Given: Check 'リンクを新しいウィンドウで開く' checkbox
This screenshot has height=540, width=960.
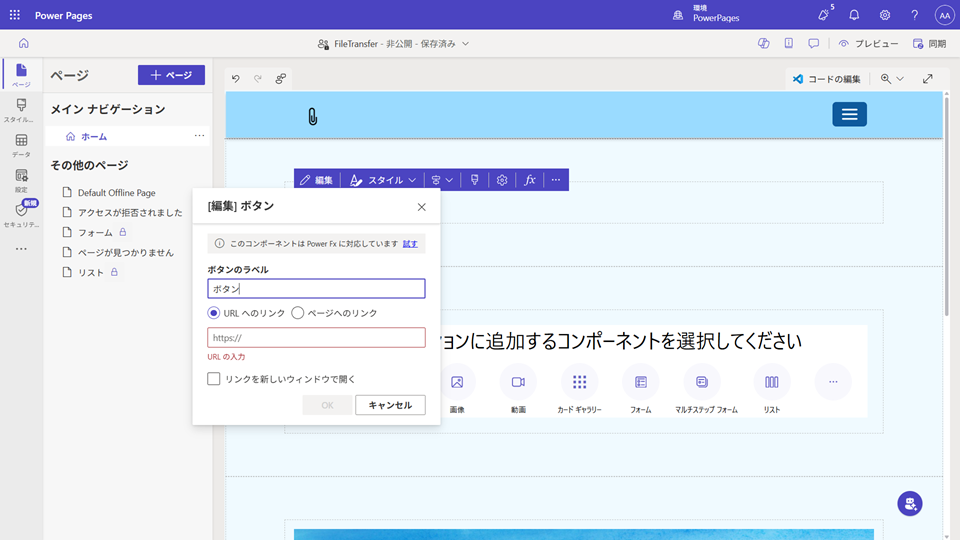Looking at the screenshot, I should (x=214, y=379).
